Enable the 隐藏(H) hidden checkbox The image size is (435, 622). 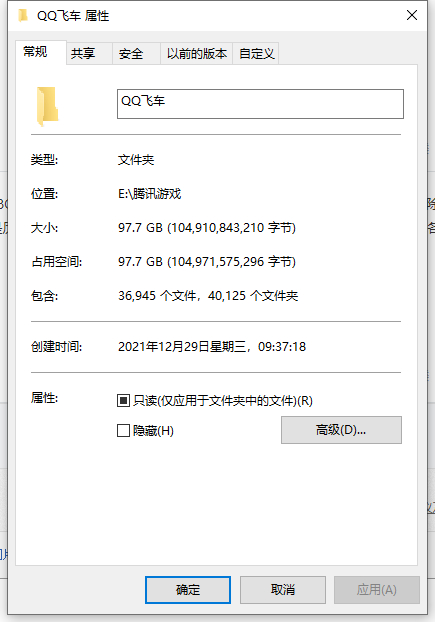pos(123,430)
